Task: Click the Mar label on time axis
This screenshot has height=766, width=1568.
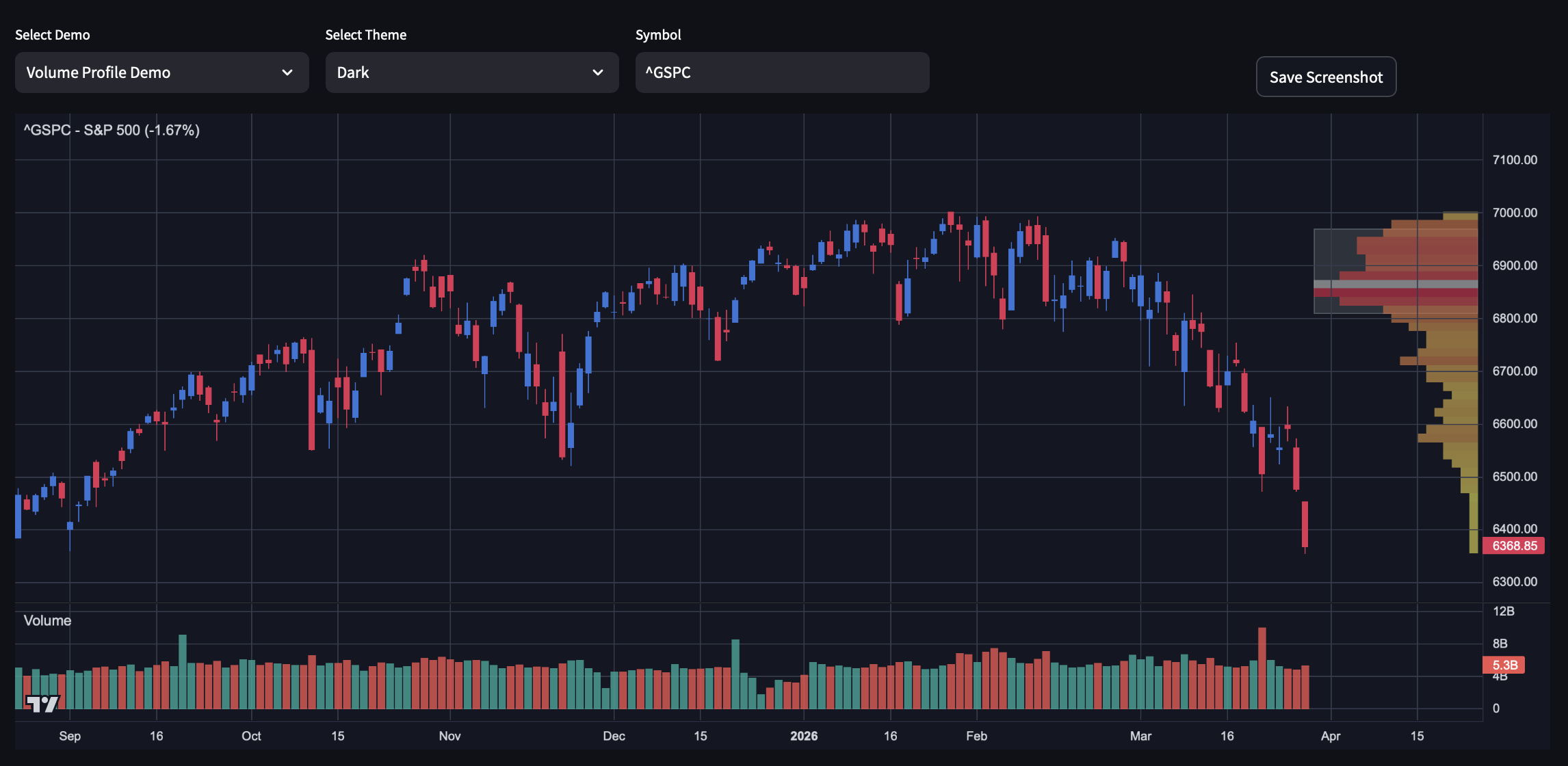Action: click(1140, 736)
